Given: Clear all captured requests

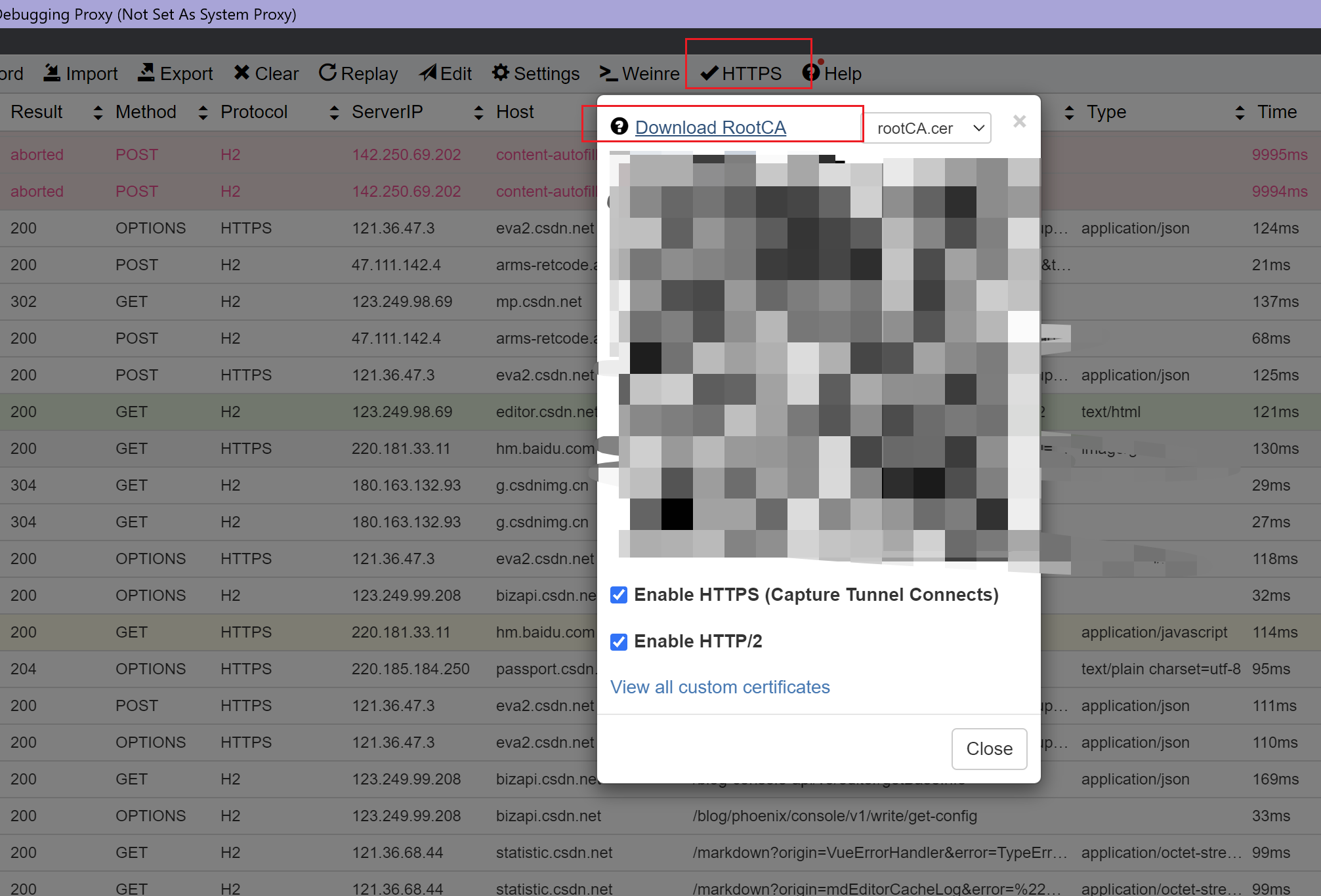Looking at the screenshot, I should [265, 73].
